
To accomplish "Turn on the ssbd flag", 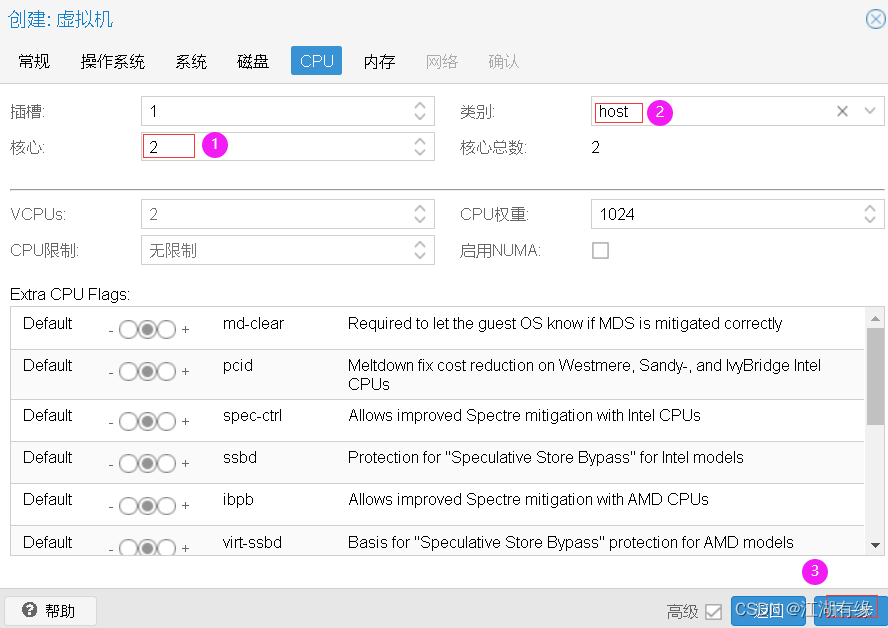I will [166, 463].
